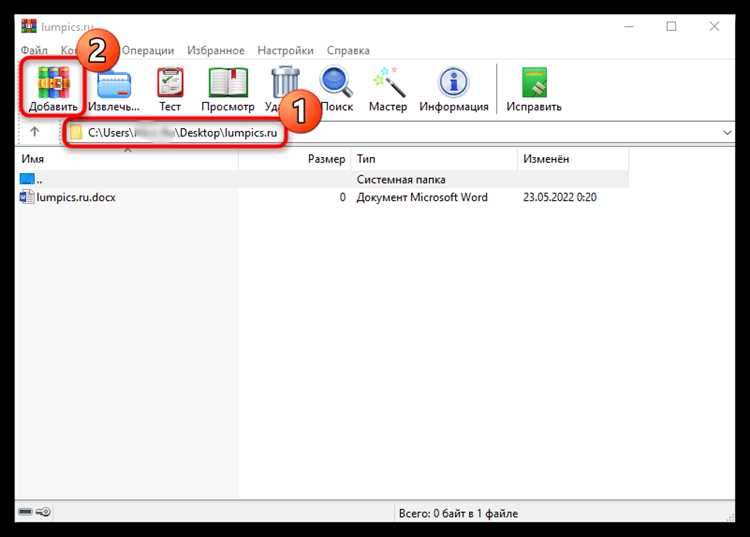Click the key password icon in status bar
The height and width of the screenshot is (537, 750).
click(43, 512)
